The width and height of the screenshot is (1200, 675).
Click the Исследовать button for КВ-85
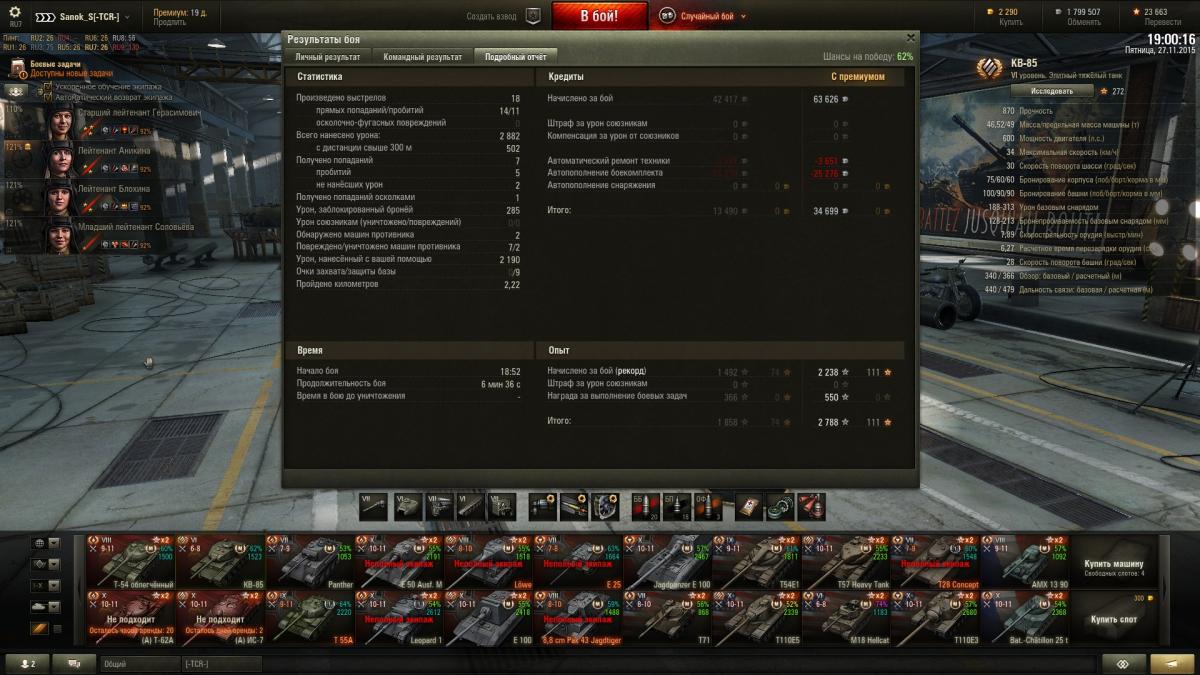tap(1052, 91)
